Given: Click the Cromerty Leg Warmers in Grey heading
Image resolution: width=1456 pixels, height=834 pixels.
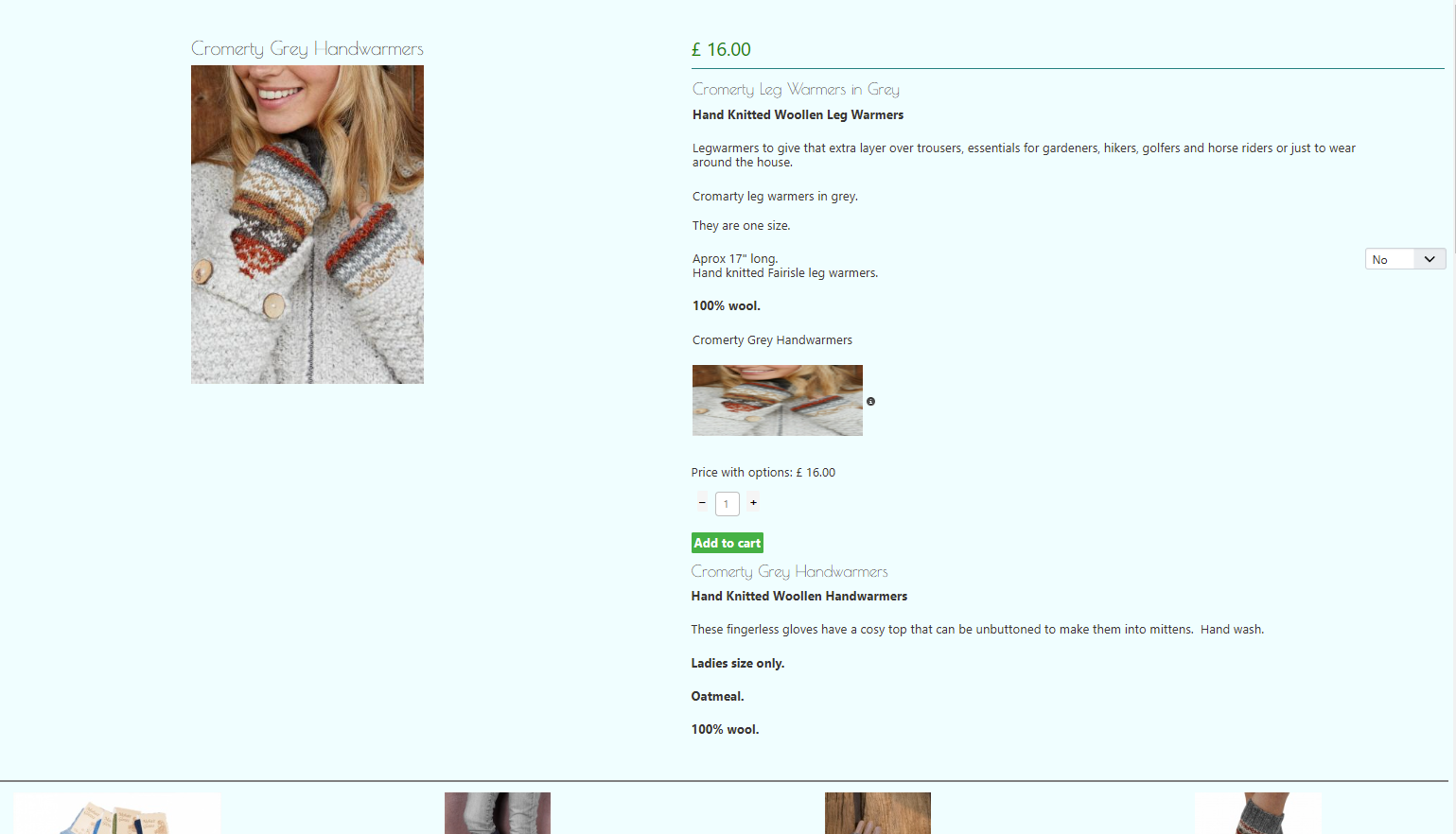Looking at the screenshot, I should pyautogui.click(x=796, y=89).
